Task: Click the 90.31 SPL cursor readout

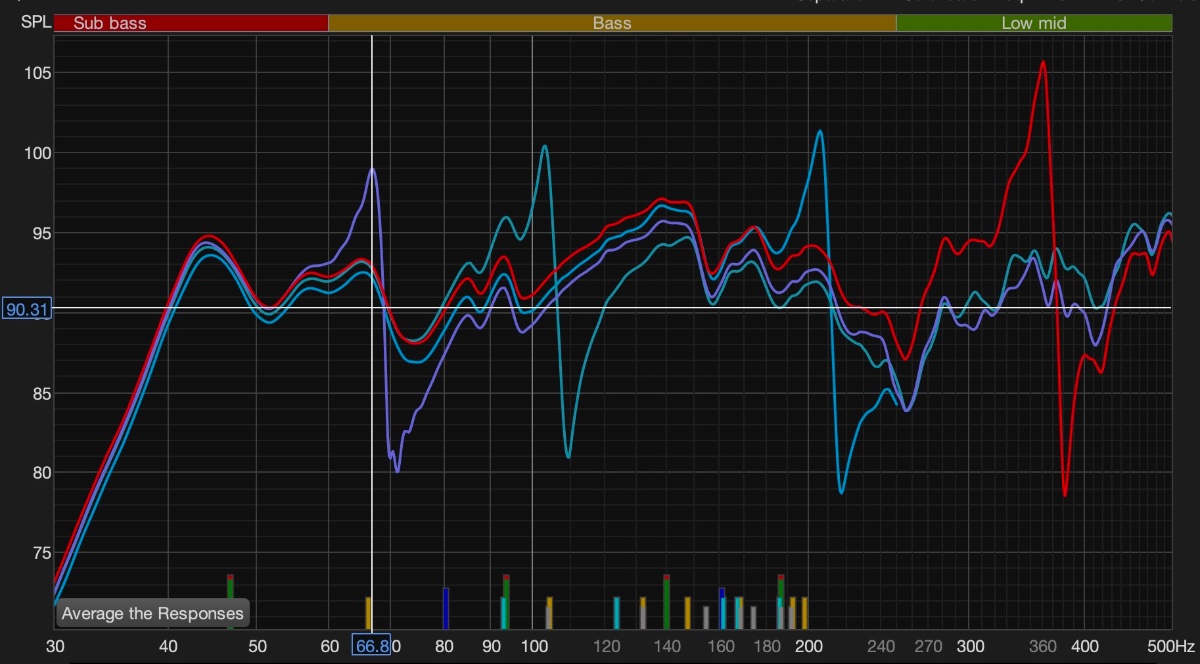Action: pyautogui.click(x=29, y=310)
